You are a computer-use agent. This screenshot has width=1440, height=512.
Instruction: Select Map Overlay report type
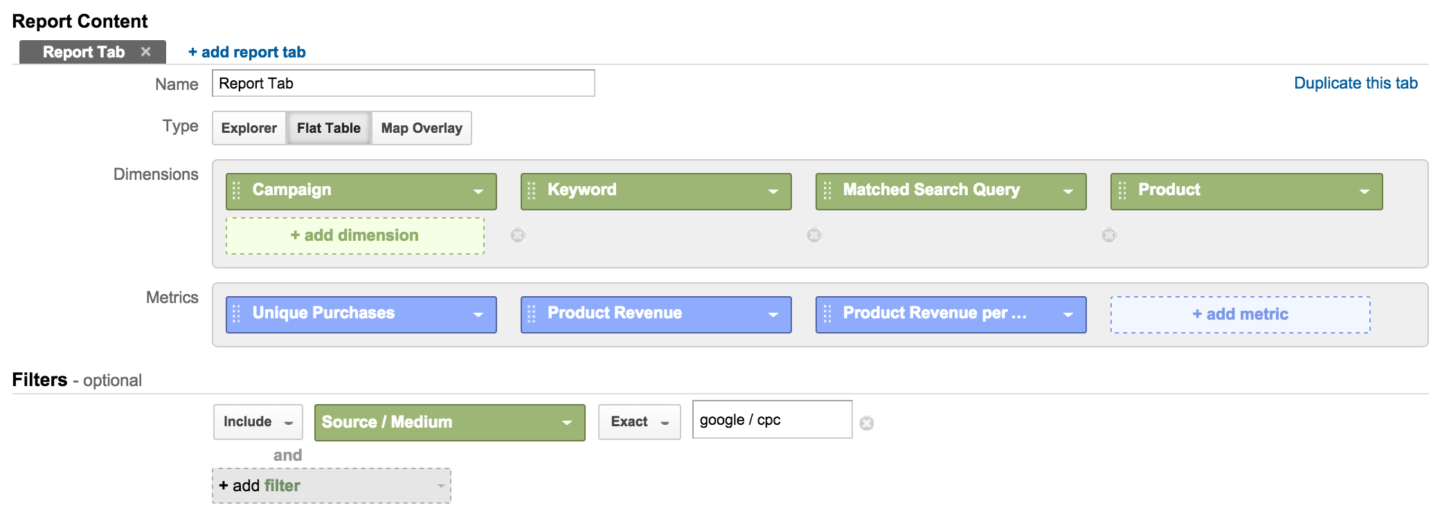(421, 128)
